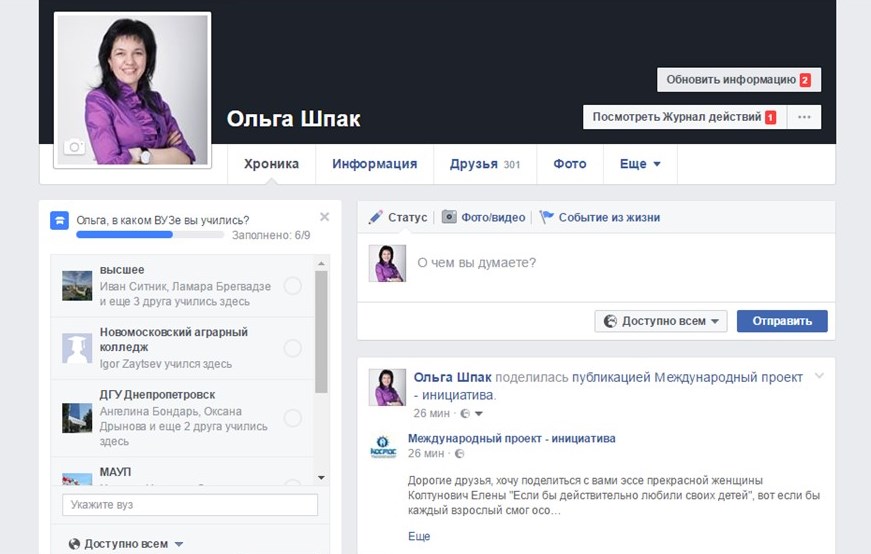871x554 pixels.
Task: Click the globe icon beside the shared post's 26 мин
Action: (x=459, y=453)
